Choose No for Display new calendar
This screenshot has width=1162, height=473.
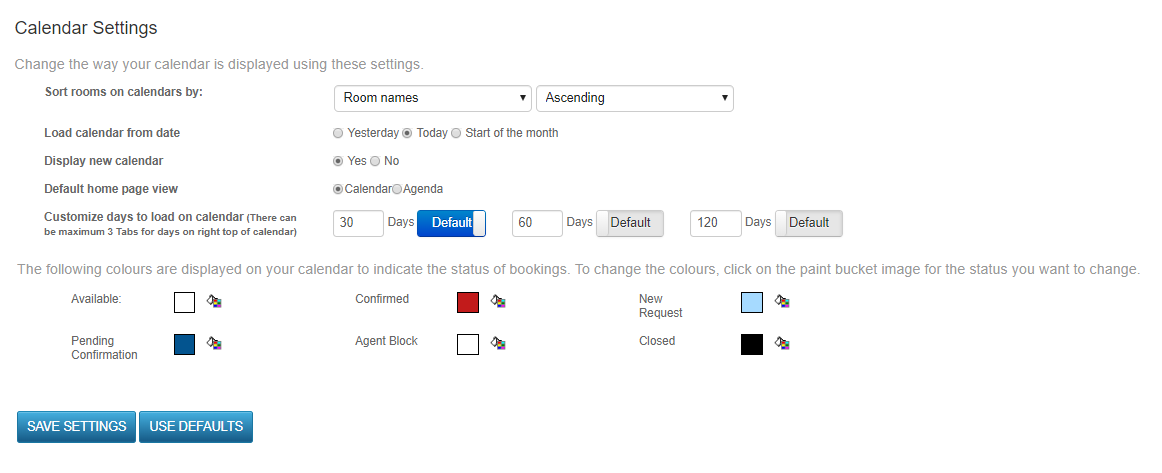tap(375, 161)
